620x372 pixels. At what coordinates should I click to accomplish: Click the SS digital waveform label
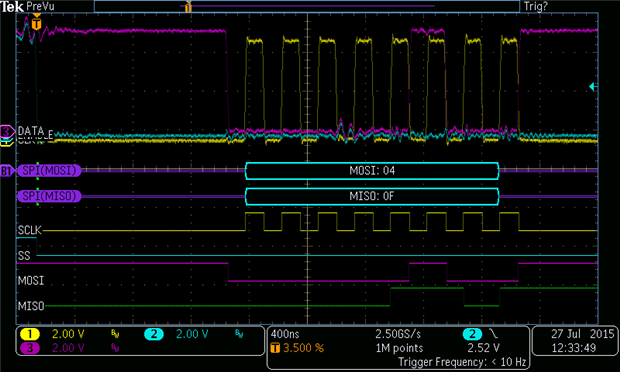point(24,256)
